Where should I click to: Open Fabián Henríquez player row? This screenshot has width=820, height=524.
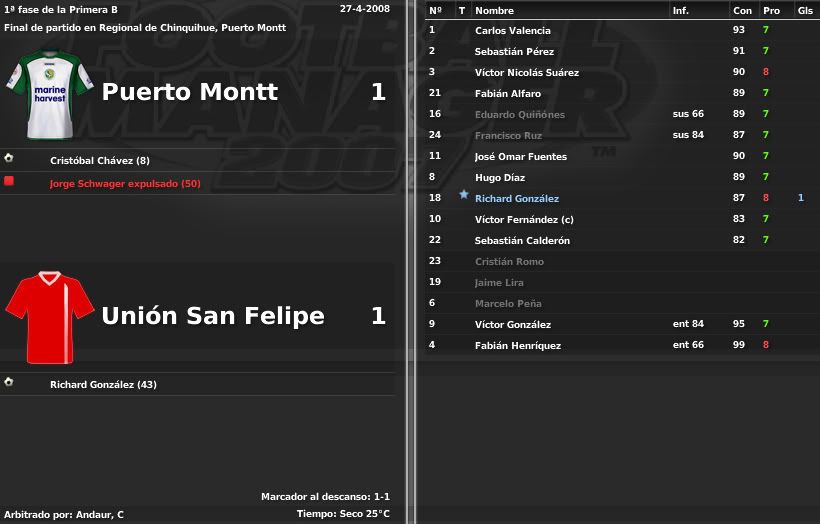(622, 345)
